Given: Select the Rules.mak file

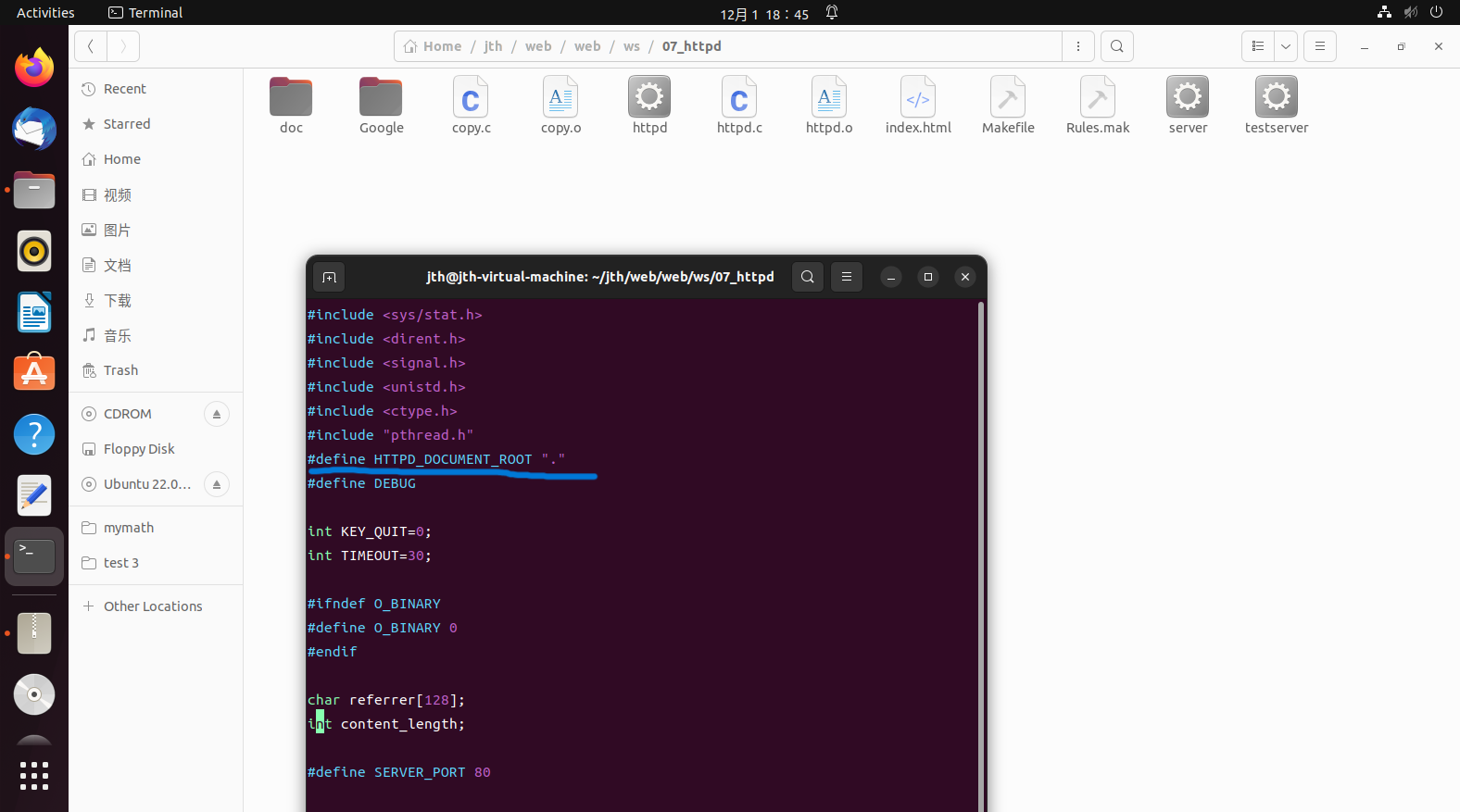Looking at the screenshot, I should pyautogui.click(x=1098, y=106).
